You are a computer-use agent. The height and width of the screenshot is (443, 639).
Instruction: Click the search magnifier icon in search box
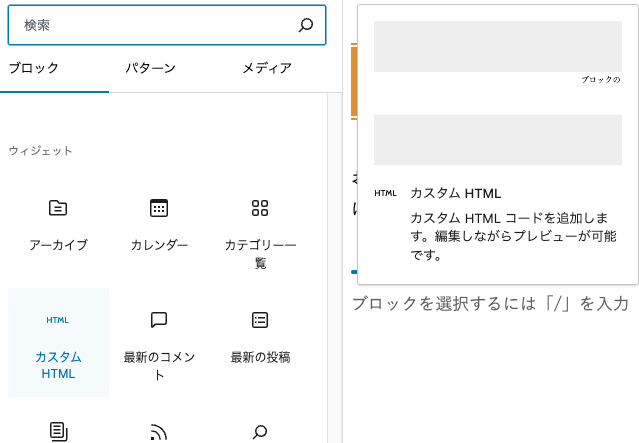pos(306,25)
